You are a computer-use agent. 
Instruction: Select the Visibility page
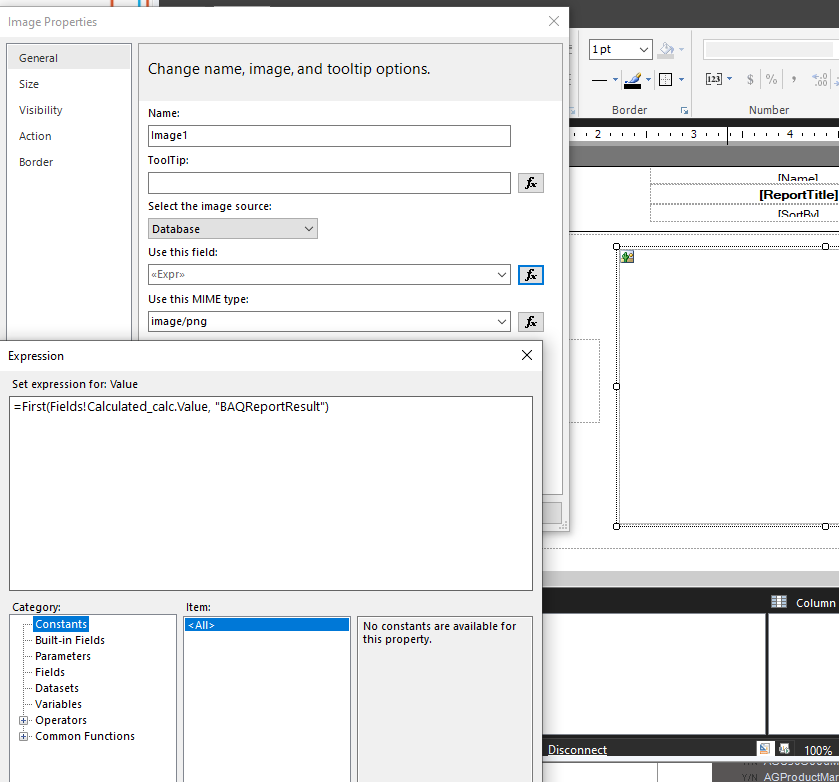pyautogui.click(x=41, y=110)
